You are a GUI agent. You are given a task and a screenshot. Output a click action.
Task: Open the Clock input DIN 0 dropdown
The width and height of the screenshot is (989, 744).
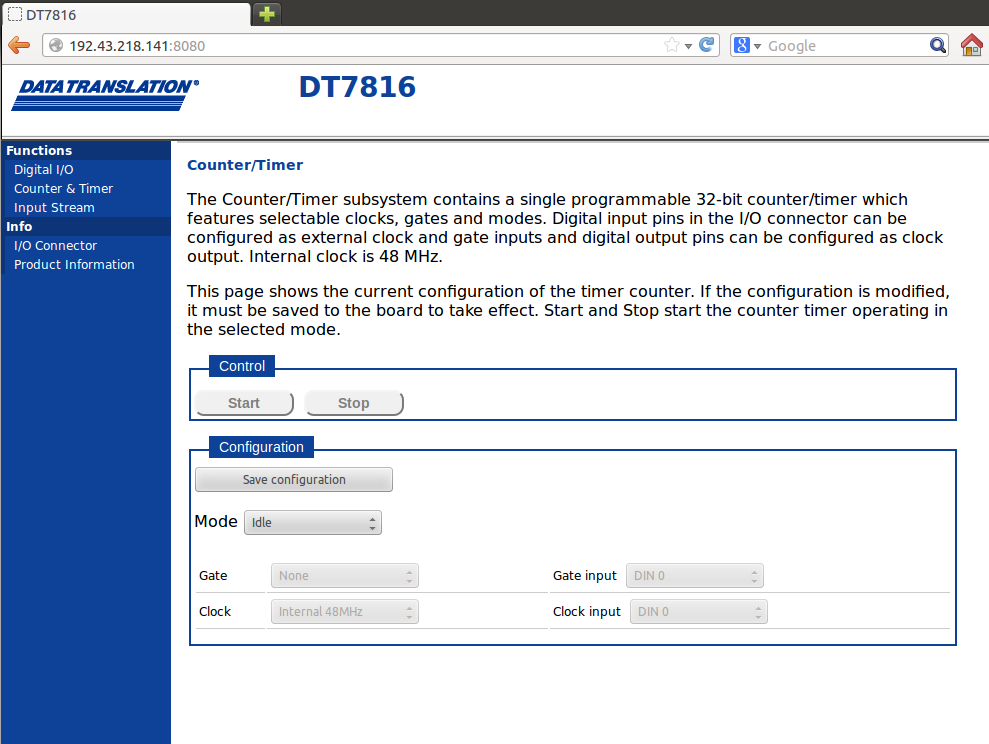(698, 612)
